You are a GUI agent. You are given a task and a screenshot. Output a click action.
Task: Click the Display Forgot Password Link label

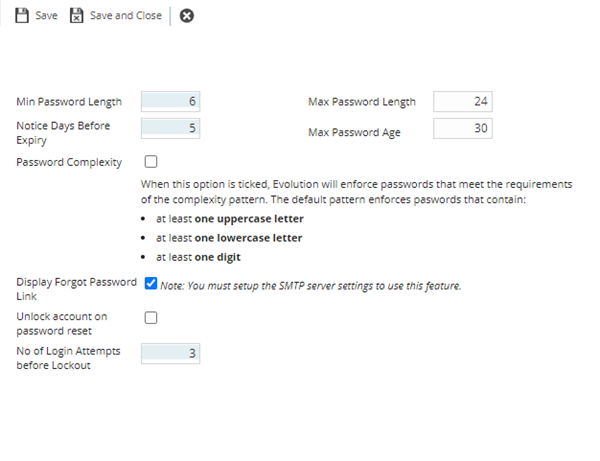tap(76, 289)
